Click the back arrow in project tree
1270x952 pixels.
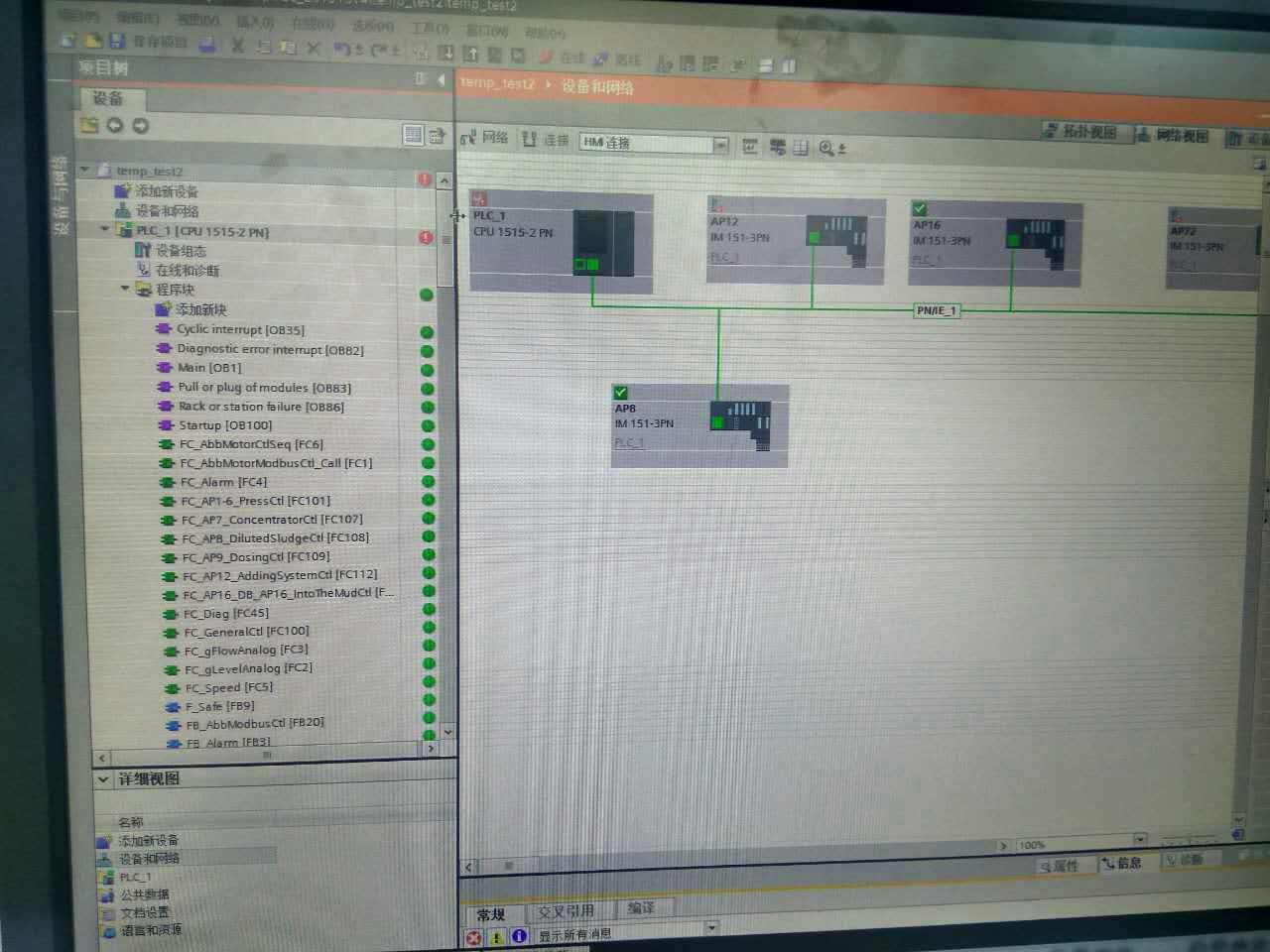pos(115,125)
